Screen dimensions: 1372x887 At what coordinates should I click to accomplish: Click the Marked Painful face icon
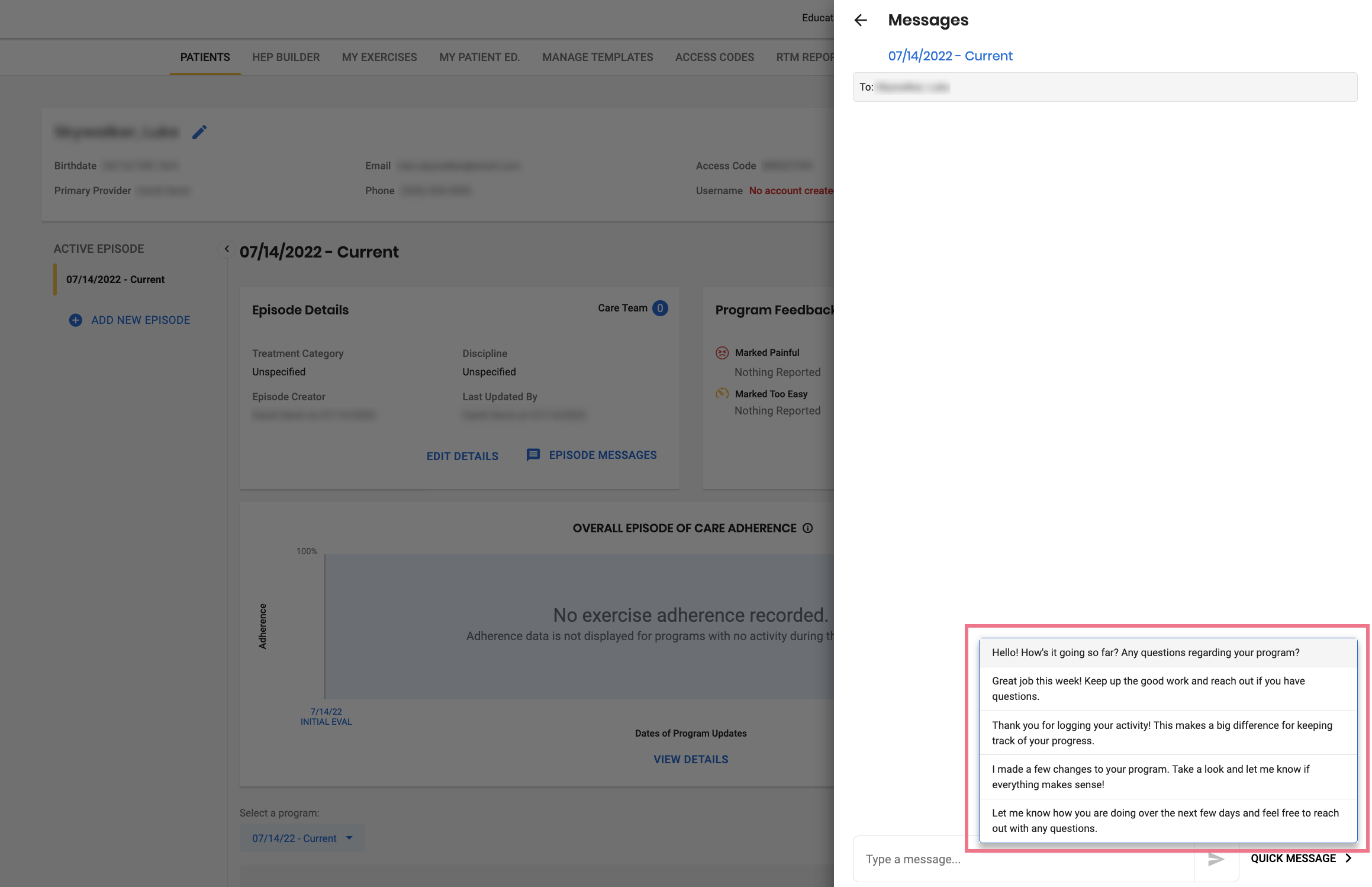pos(722,352)
